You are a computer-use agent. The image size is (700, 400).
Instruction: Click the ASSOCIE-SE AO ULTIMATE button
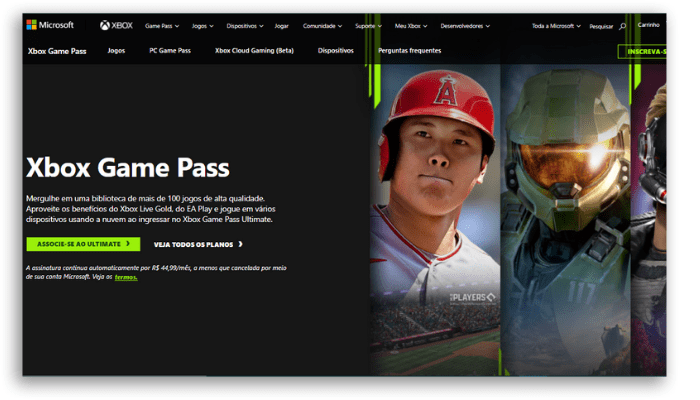click(x=83, y=244)
